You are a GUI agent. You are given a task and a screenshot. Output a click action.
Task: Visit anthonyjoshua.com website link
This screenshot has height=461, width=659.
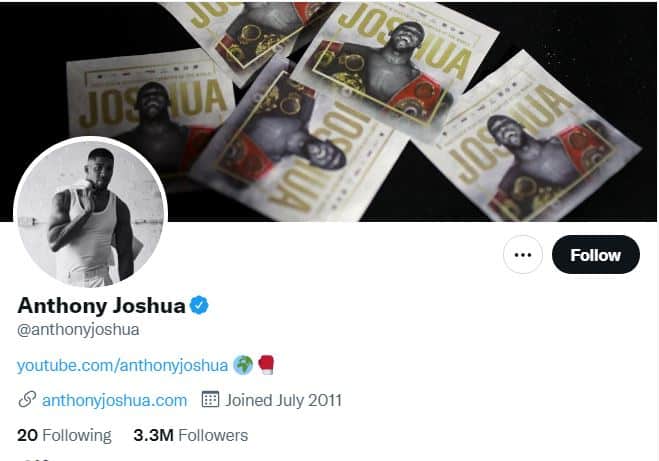[114, 400]
